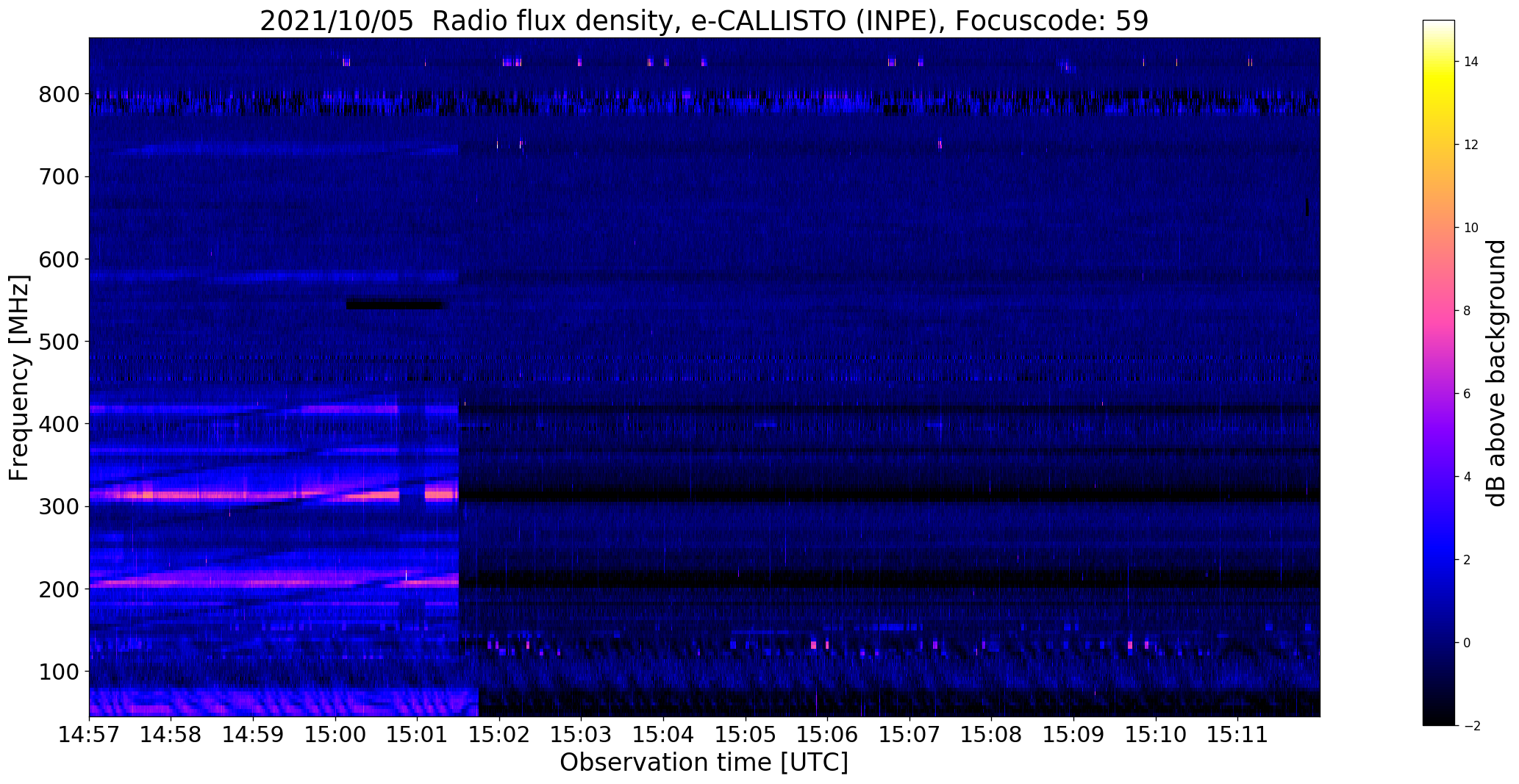
Task: Click the colorbar gradient strip
Action: (1439, 373)
